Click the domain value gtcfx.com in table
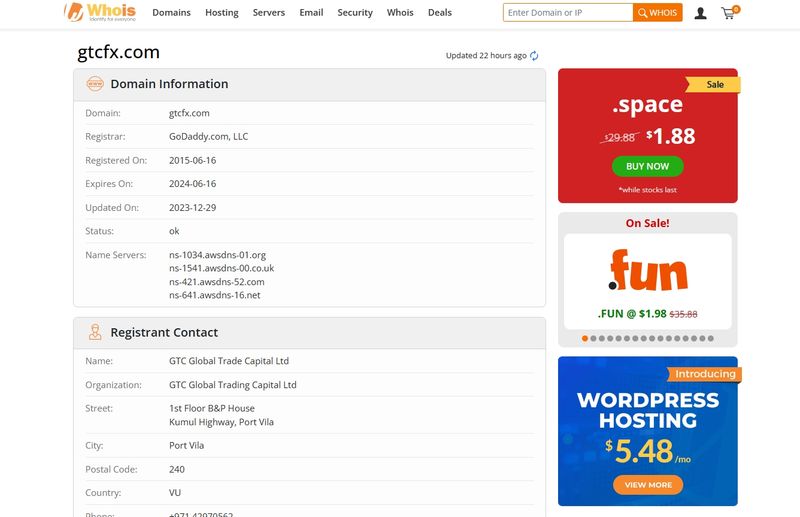This screenshot has height=517, width=800. (x=189, y=113)
